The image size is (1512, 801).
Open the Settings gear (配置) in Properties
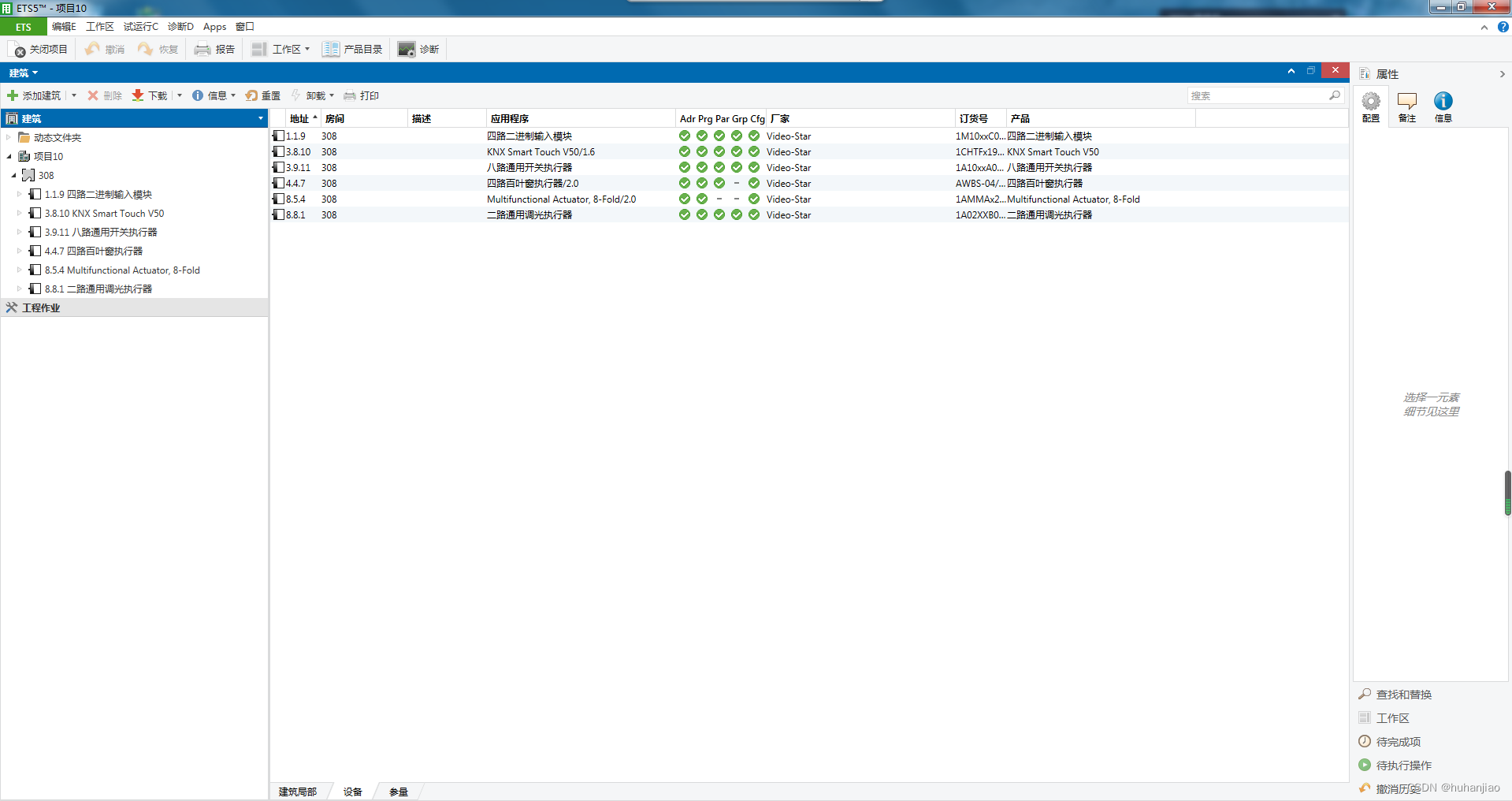click(1371, 102)
